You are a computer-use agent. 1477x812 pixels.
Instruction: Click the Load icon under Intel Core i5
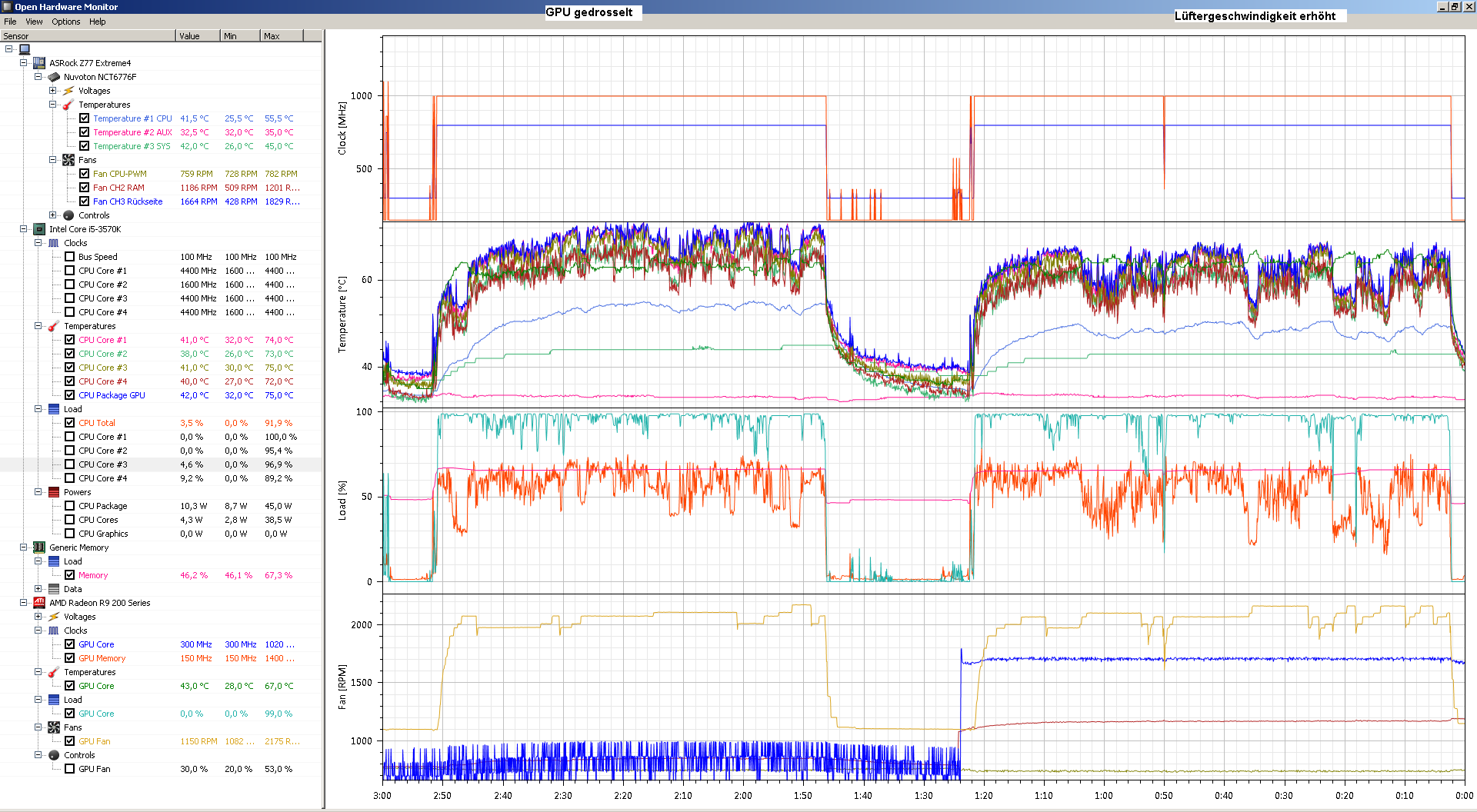(54, 409)
